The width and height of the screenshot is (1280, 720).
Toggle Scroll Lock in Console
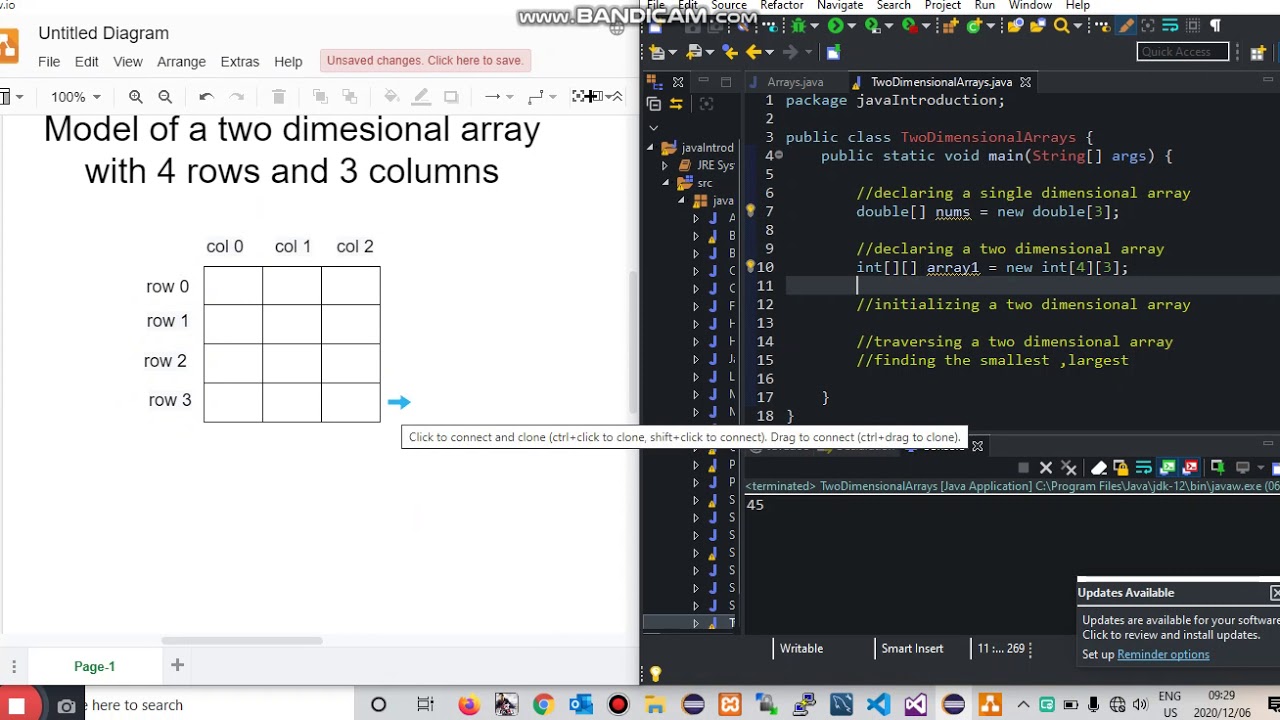tap(1121, 467)
